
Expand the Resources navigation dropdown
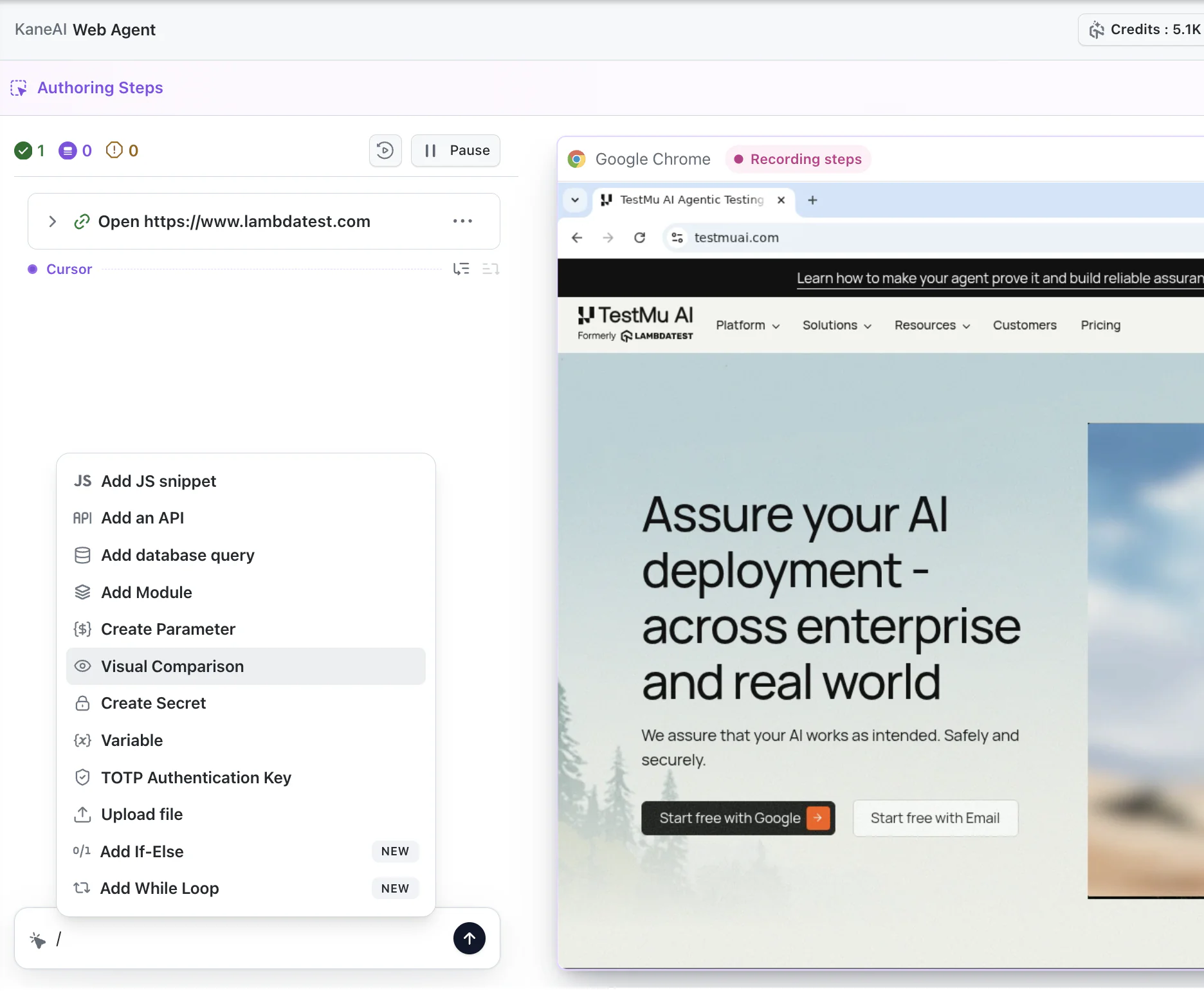point(933,325)
